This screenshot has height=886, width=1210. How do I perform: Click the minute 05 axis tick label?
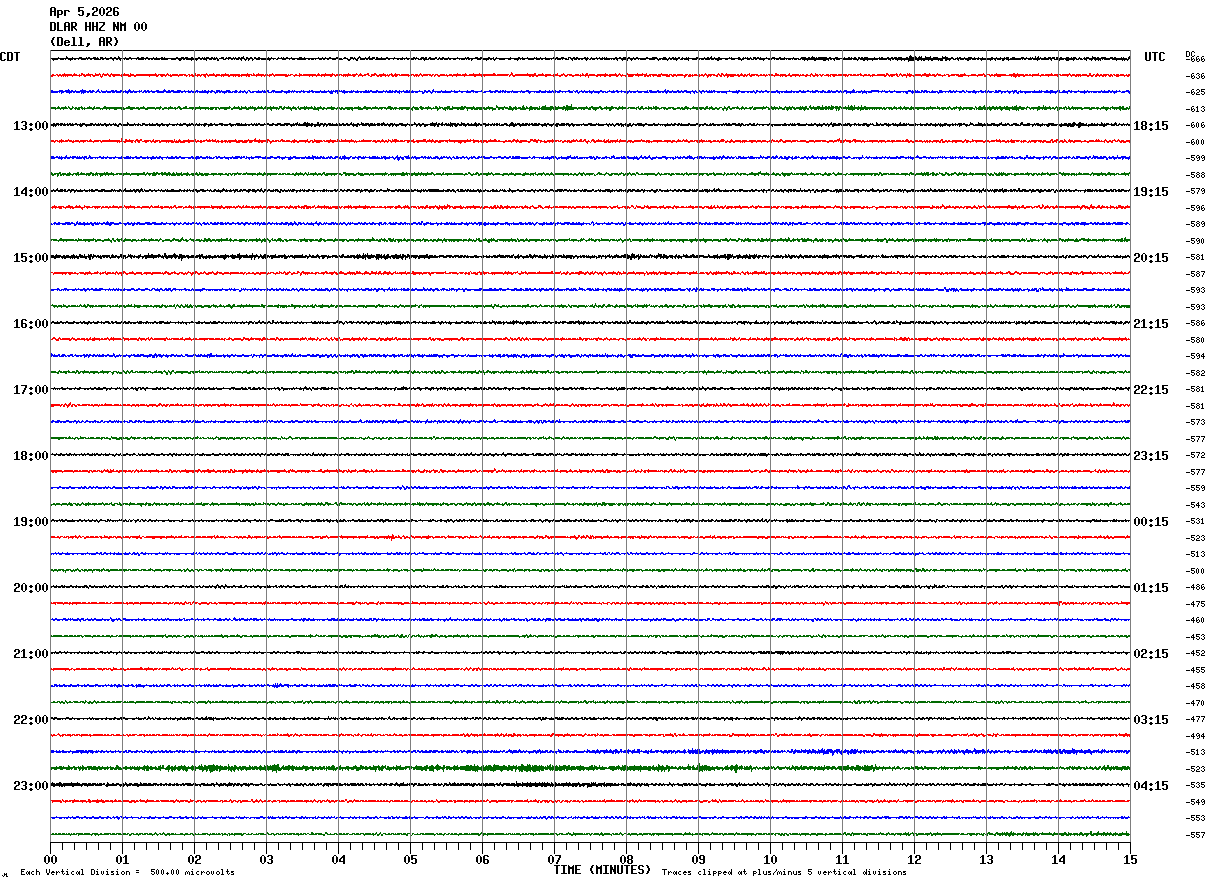pos(410,859)
